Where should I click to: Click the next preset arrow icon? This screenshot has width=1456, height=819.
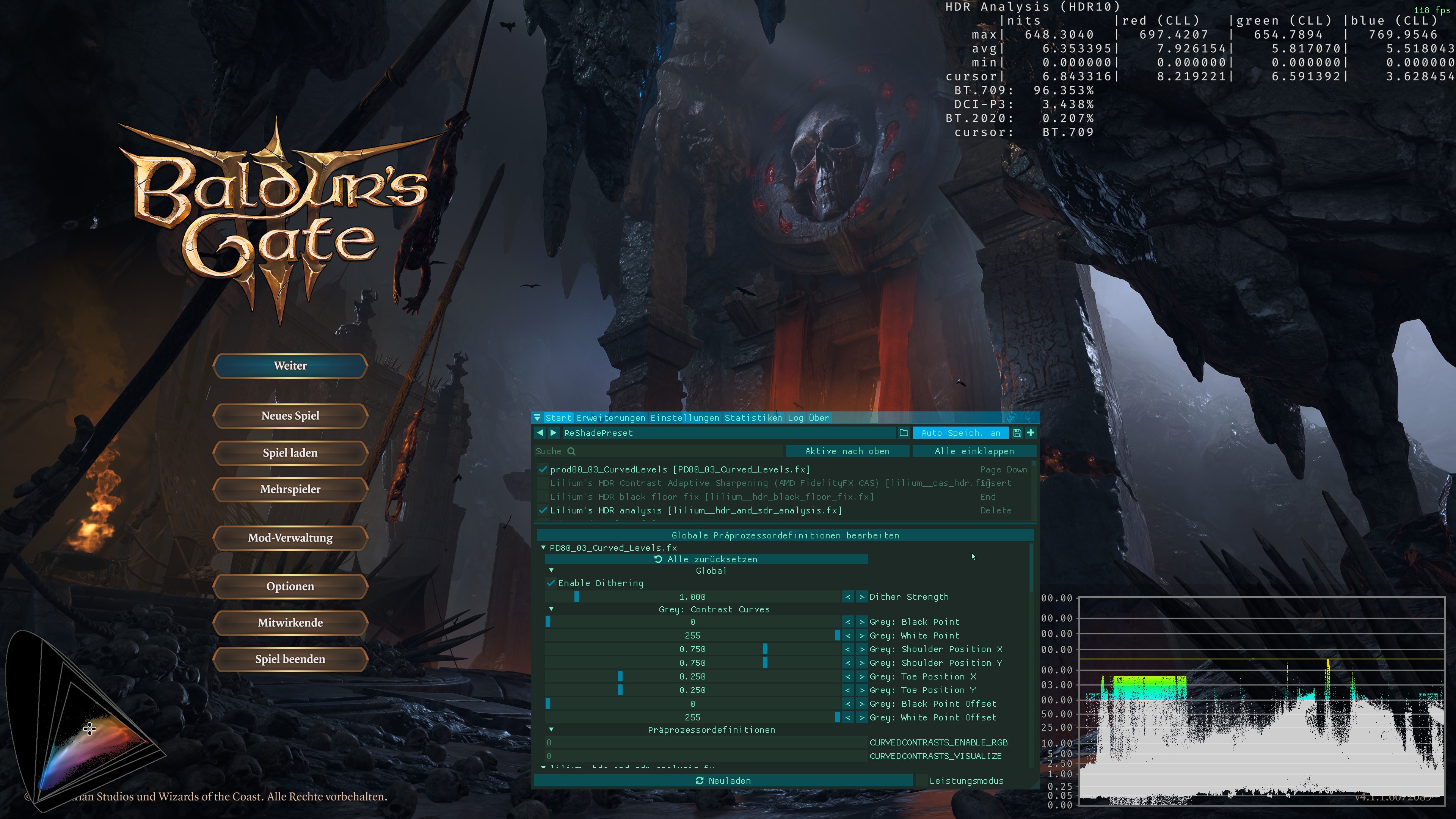(x=553, y=433)
